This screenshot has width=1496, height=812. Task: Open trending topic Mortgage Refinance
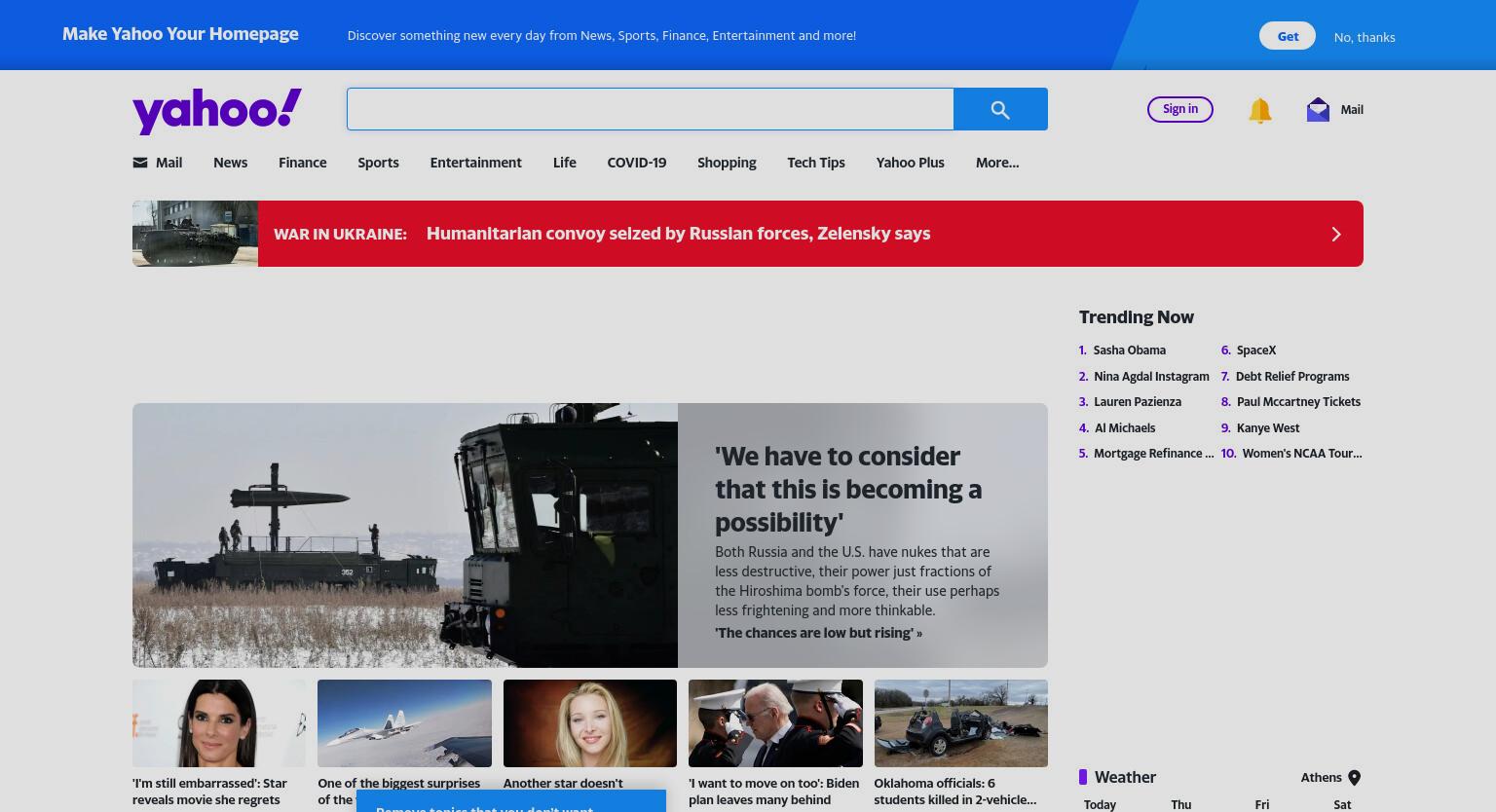pyautogui.click(x=1153, y=454)
